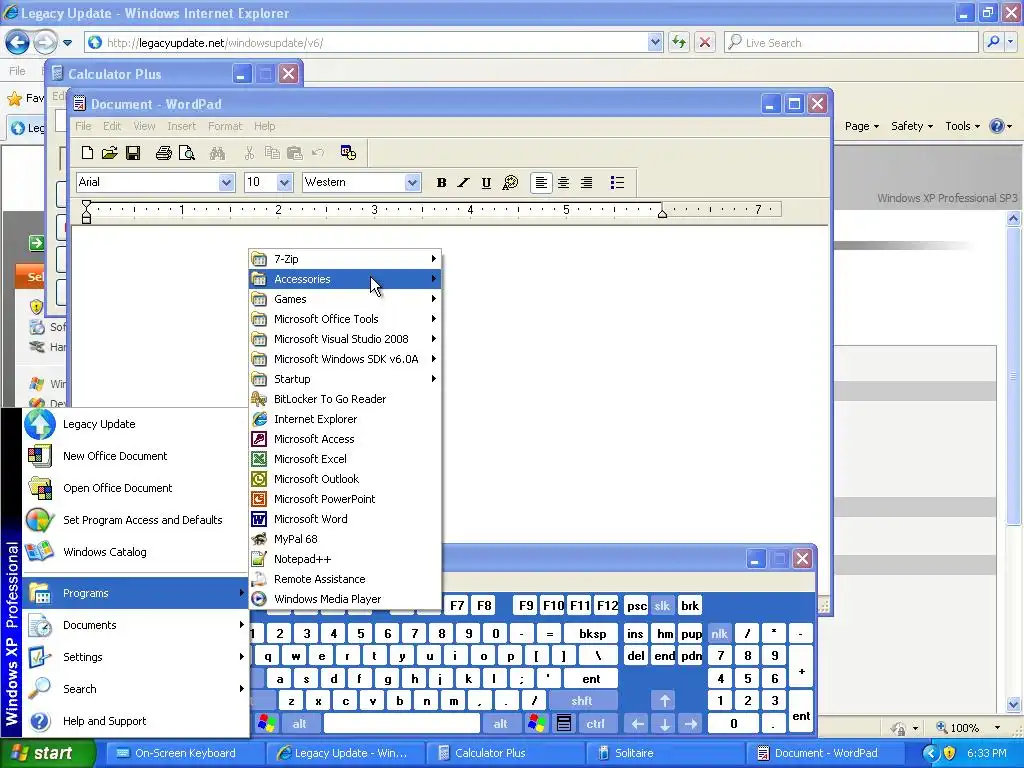The height and width of the screenshot is (768, 1024).
Task: Open the font size 10 dropdown
Action: (284, 182)
